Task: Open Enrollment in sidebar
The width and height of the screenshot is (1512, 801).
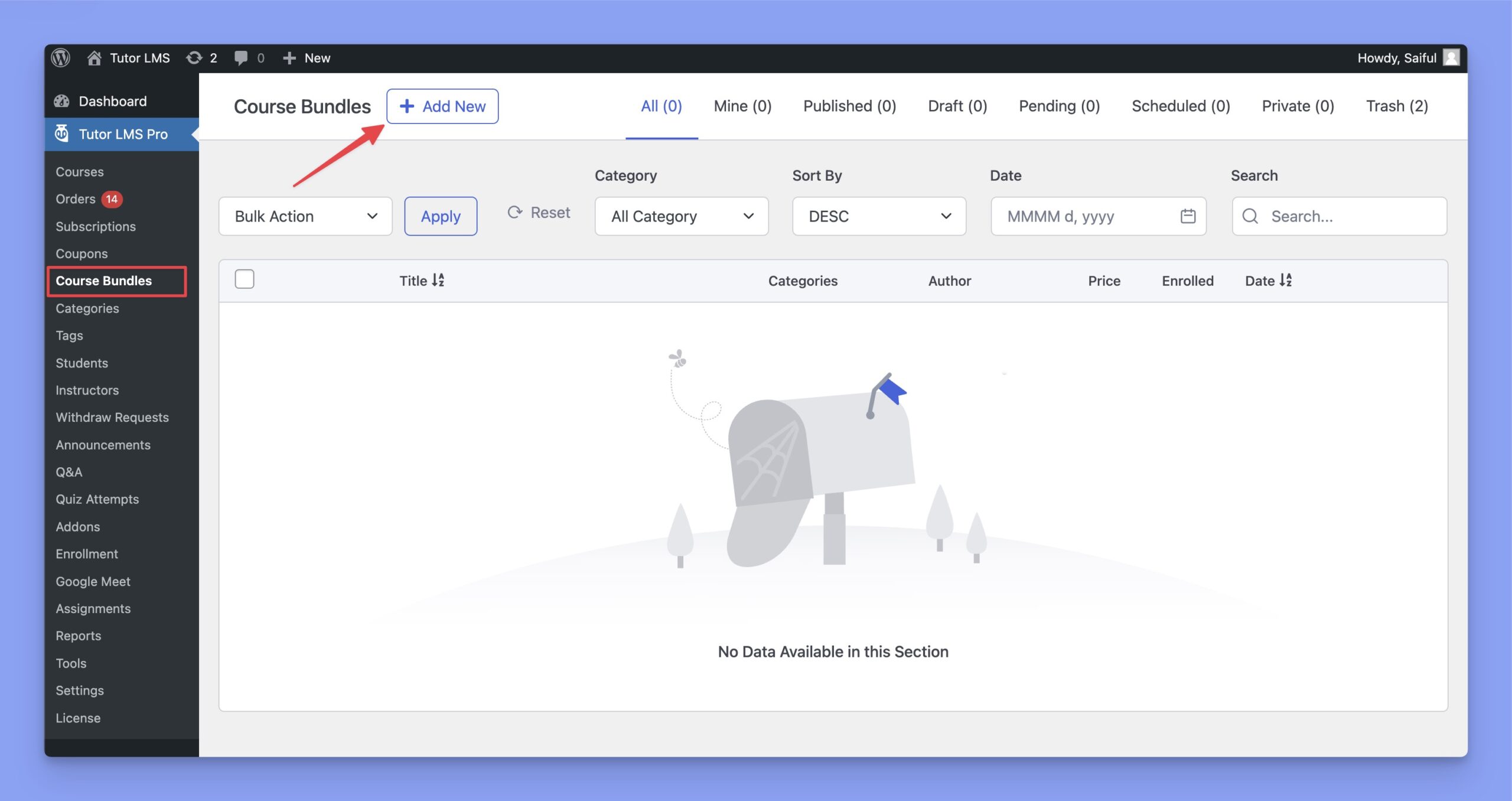Action: point(87,553)
